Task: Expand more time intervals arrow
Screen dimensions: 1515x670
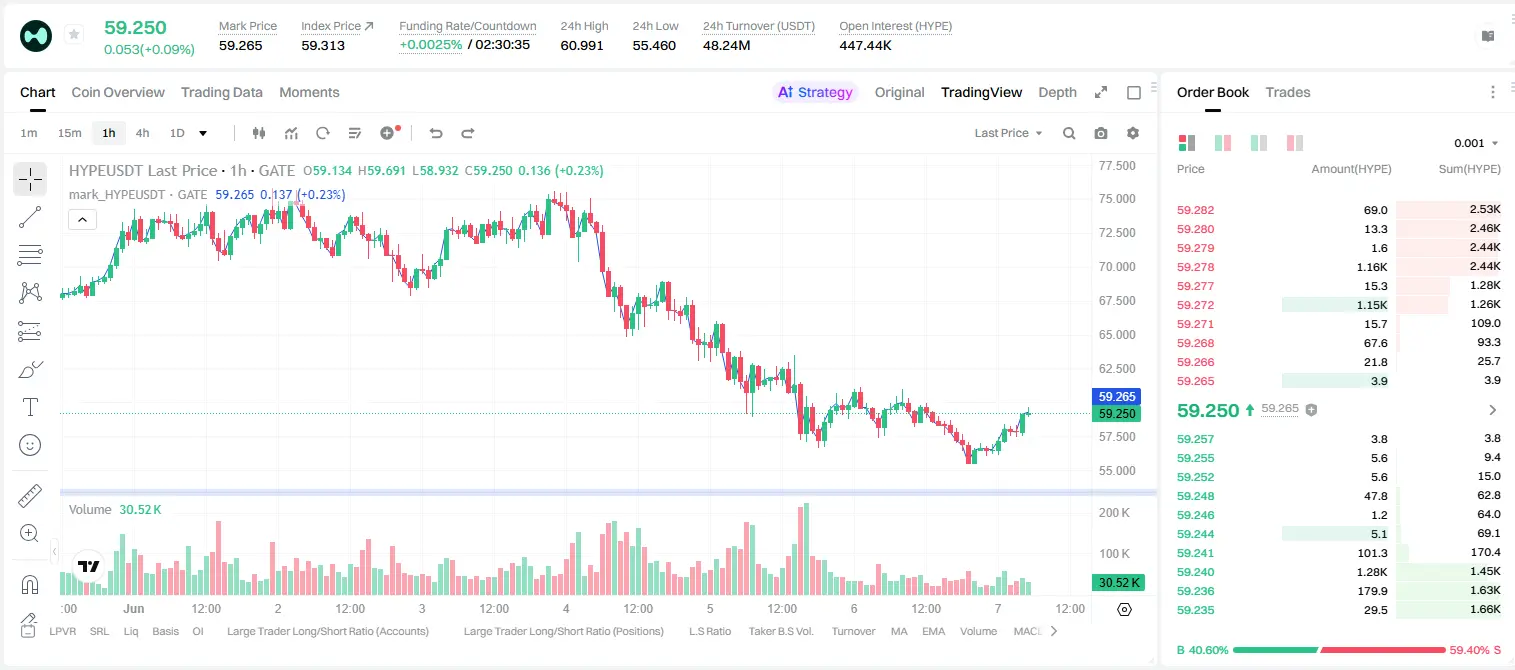Action: (203, 133)
